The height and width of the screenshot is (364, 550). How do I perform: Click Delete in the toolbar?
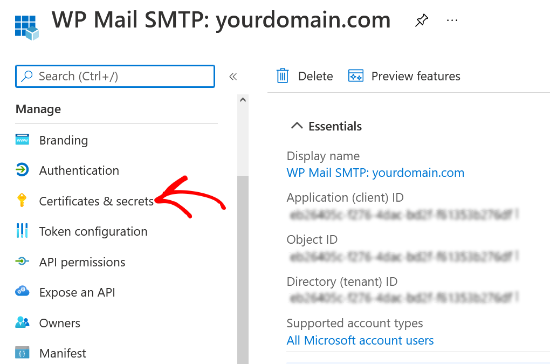coord(315,76)
